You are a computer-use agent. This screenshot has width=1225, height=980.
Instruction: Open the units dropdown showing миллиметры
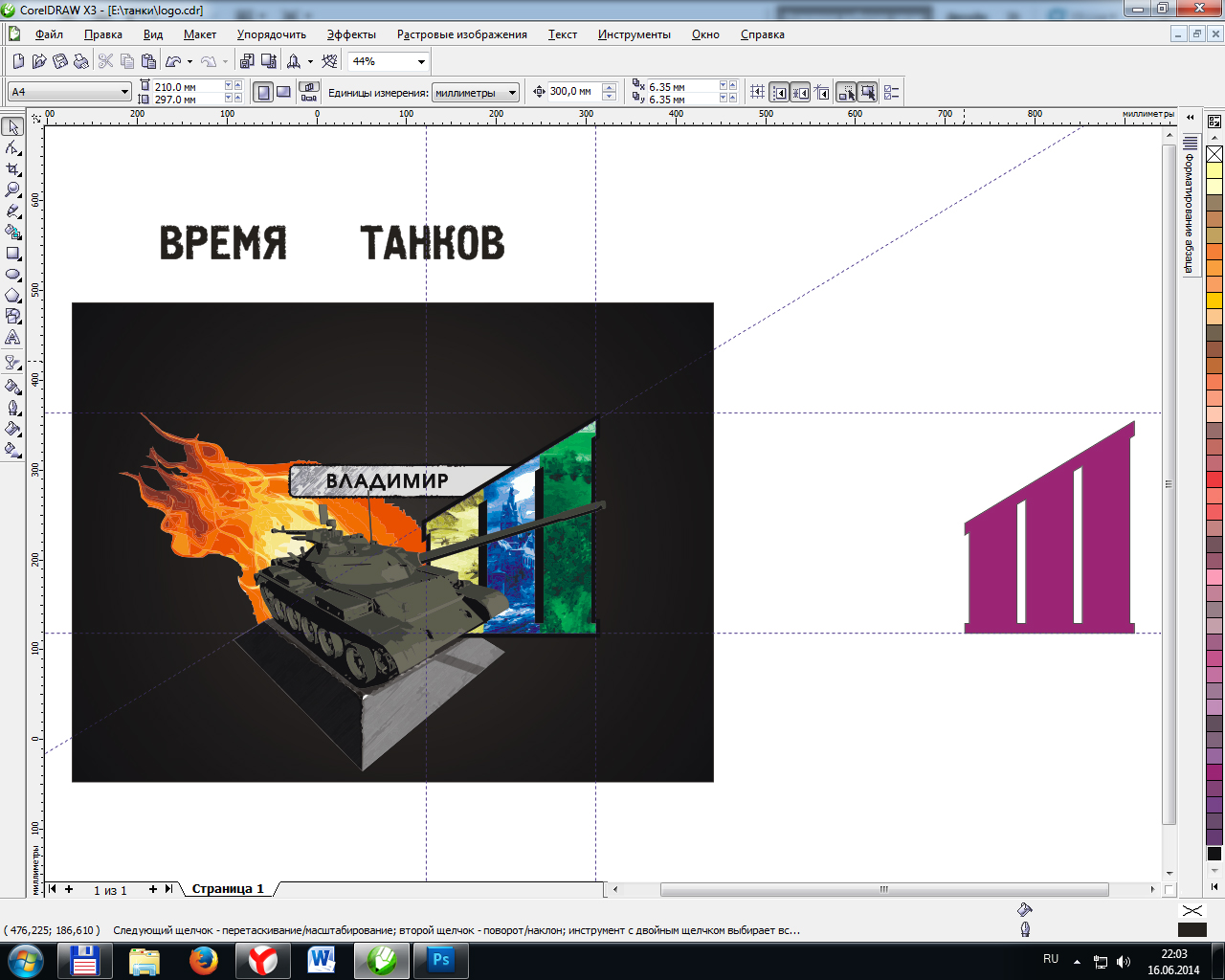tap(512, 93)
